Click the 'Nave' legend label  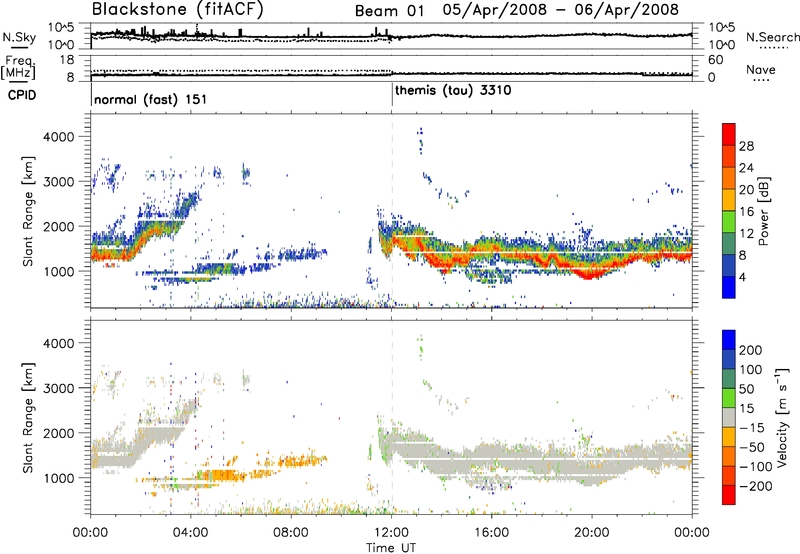point(761,69)
